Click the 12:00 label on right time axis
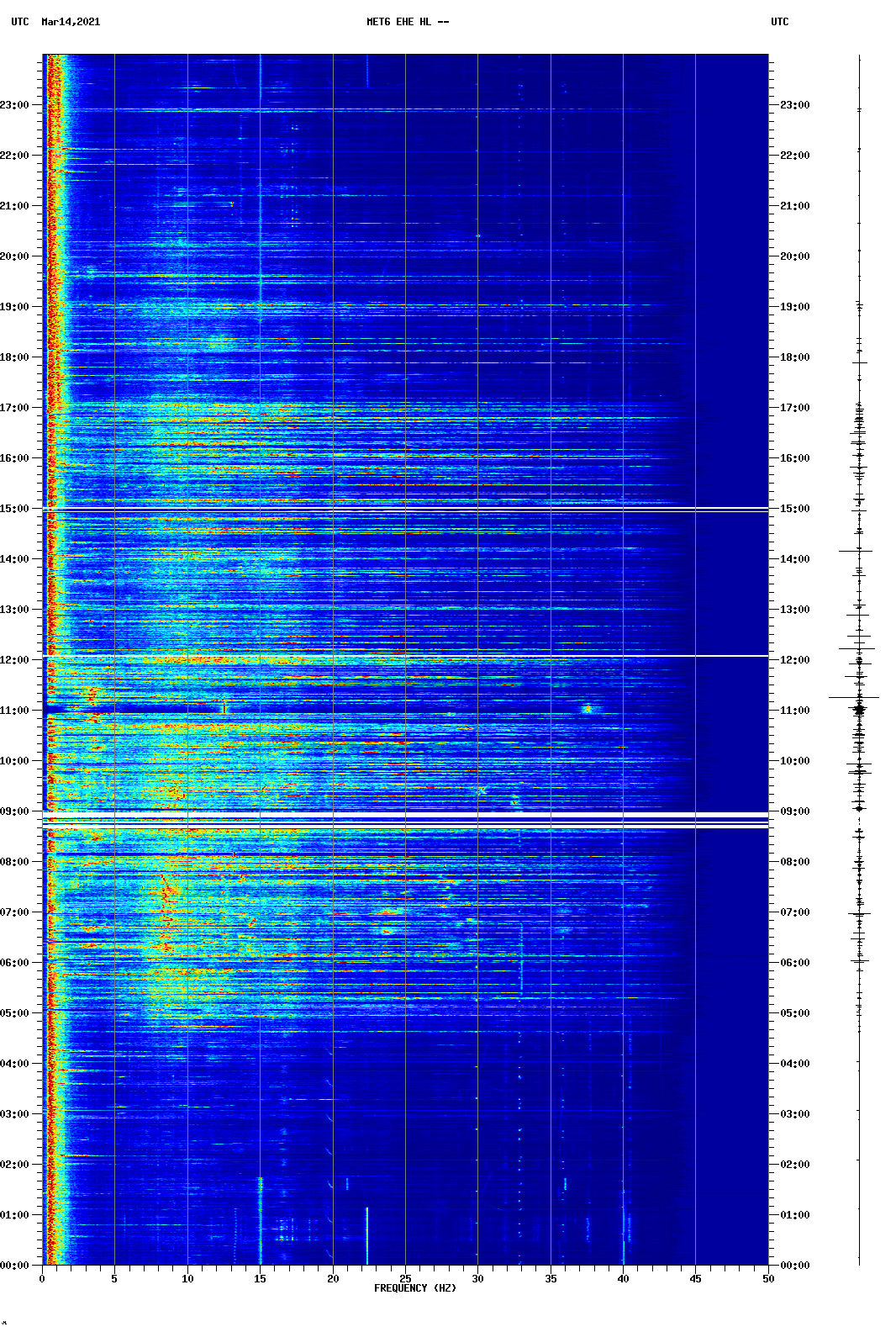The image size is (896, 1332). point(794,660)
